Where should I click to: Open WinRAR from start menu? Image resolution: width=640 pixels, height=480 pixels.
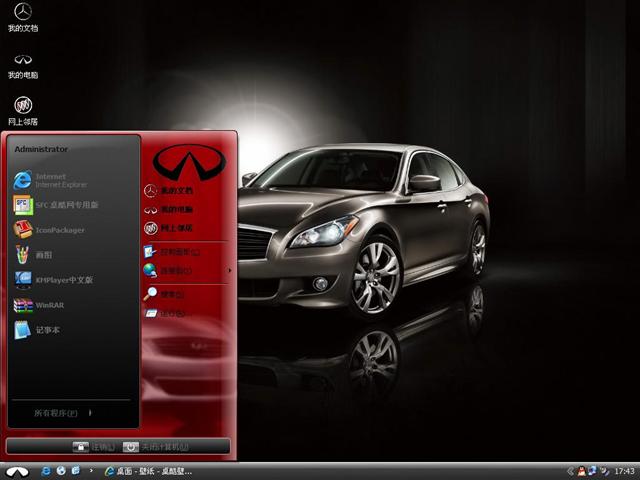tap(39, 305)
